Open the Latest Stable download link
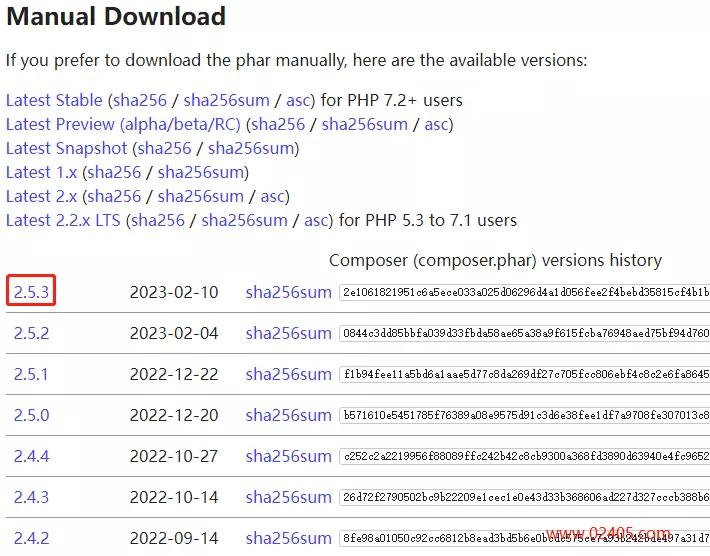Viewport: 710px width, 556px height. 54,100
